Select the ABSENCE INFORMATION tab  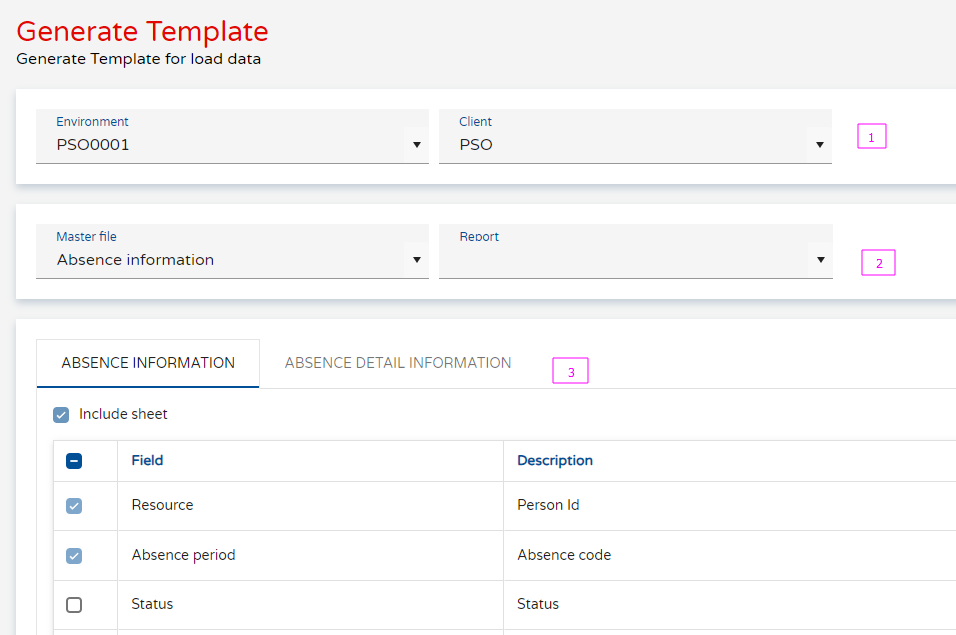[147, 362]
